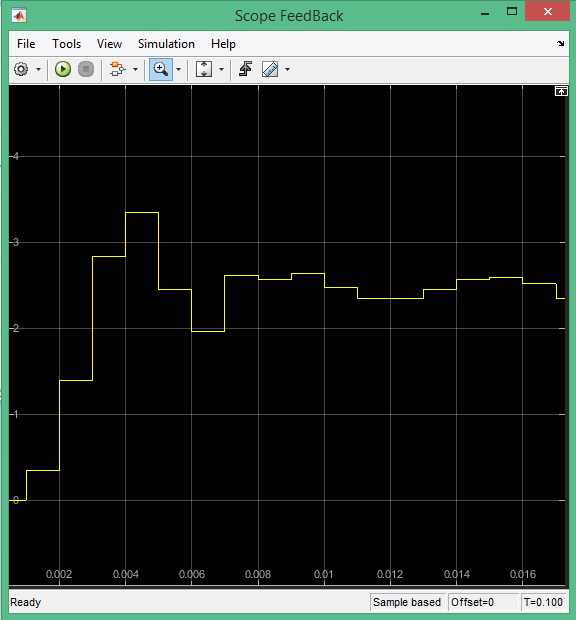Click the Scale Y-axis limits icon

204,69
